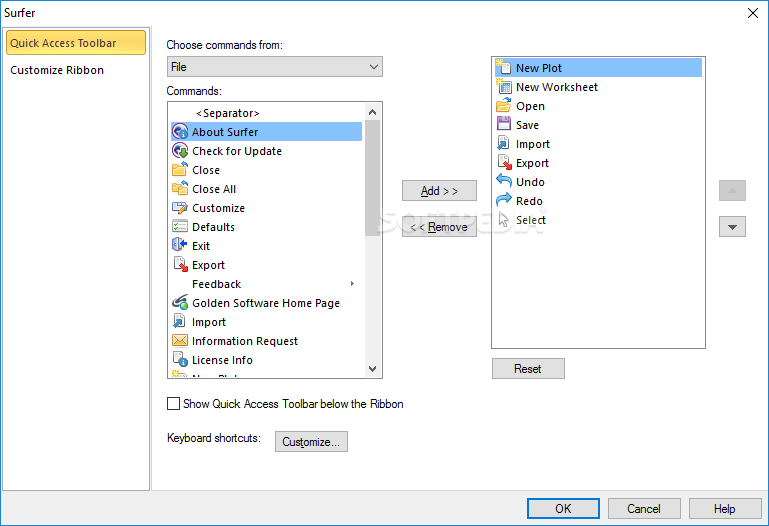Click Commands list scroll down arrow

372,369
